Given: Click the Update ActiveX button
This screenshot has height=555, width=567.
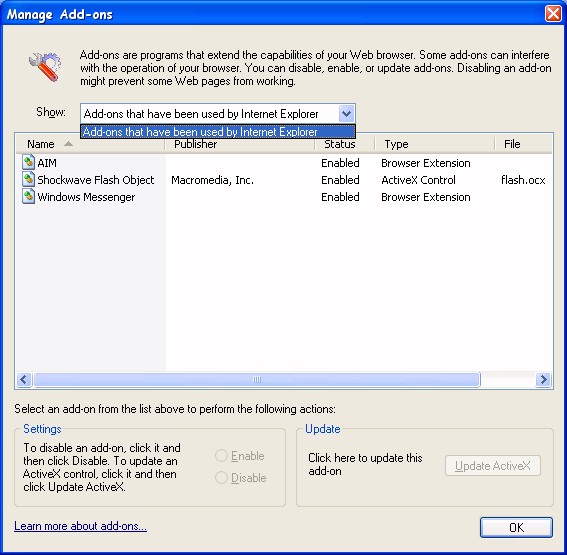Looking at the screenshot, I should pos(493,466).
